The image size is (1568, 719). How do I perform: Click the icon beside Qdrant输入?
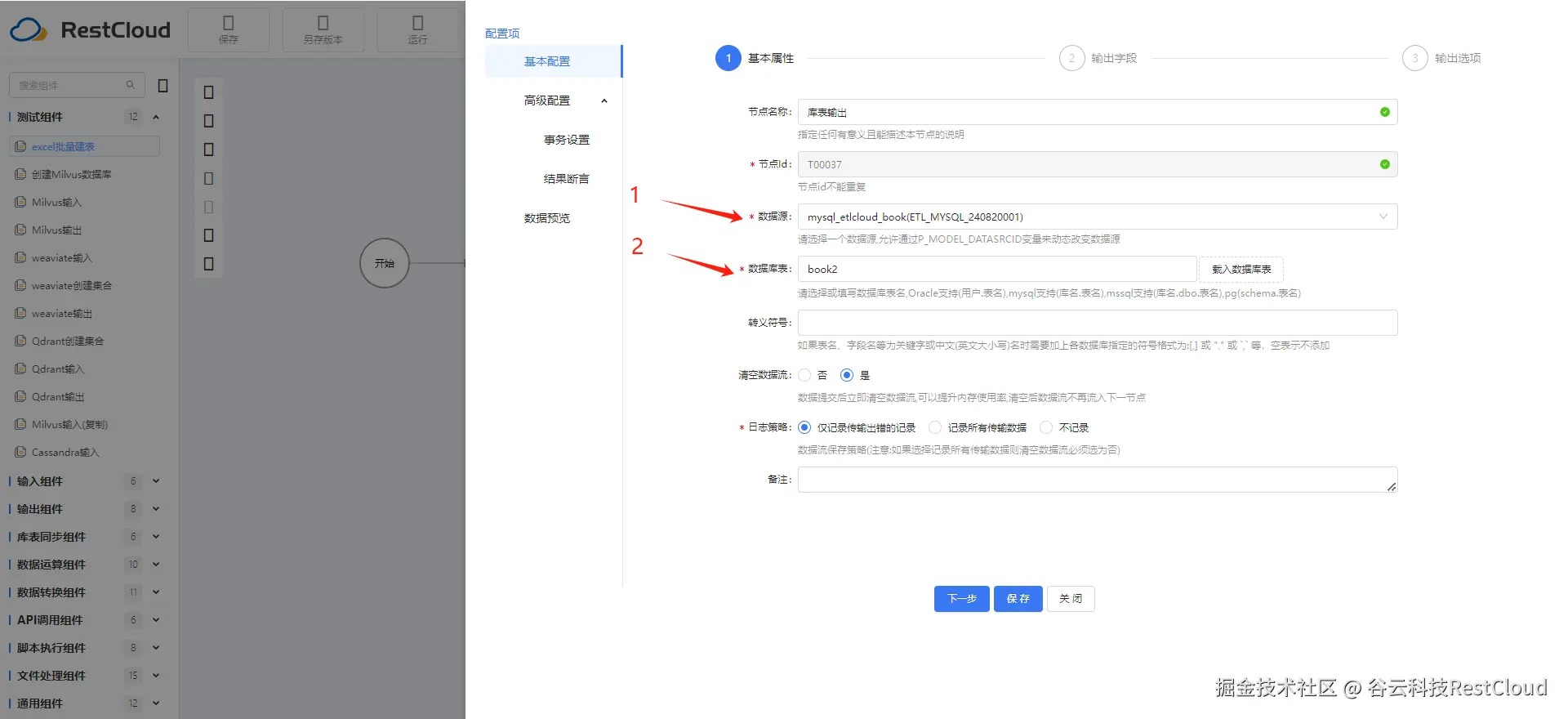coord(20,368)
